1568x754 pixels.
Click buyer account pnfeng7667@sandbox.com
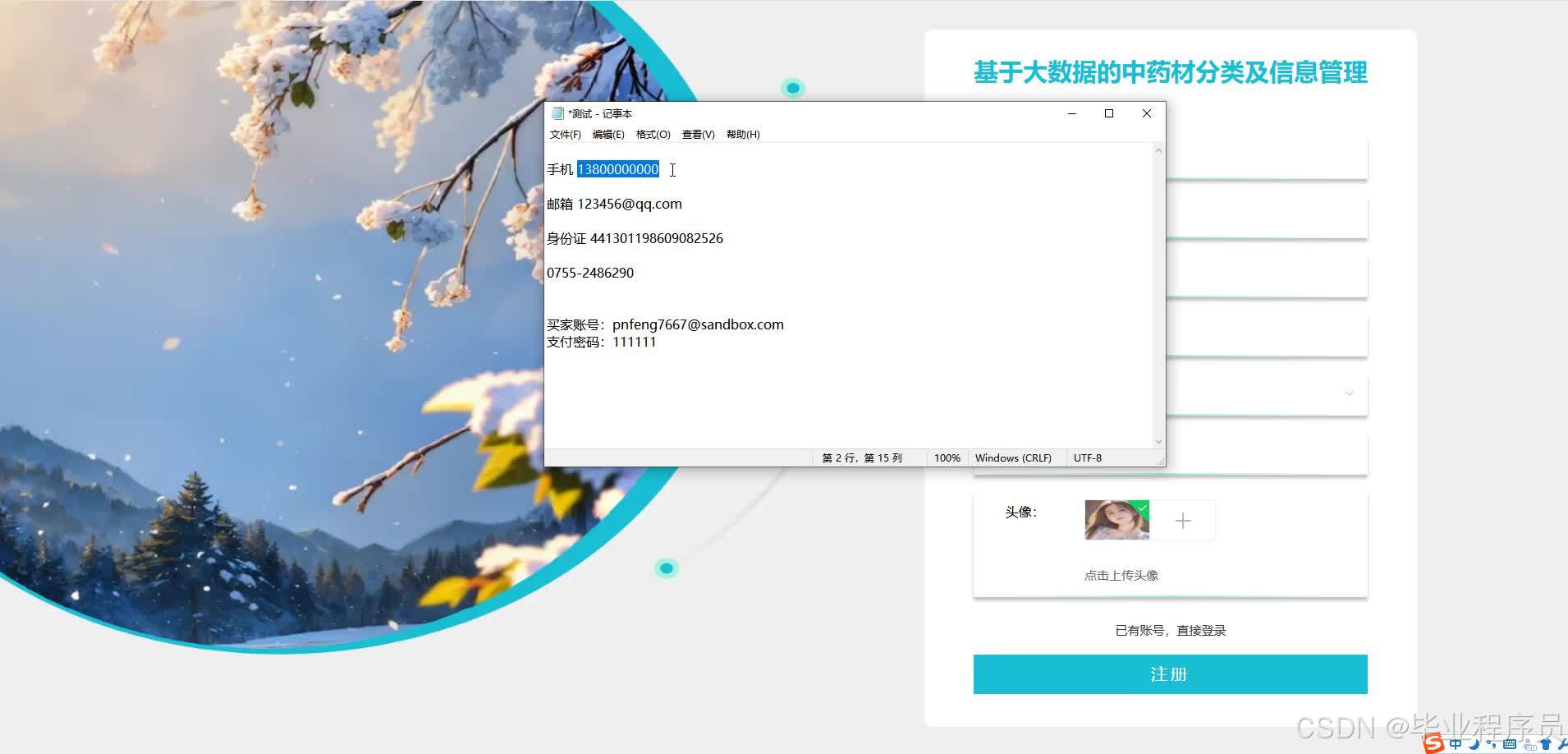point(698,324)
